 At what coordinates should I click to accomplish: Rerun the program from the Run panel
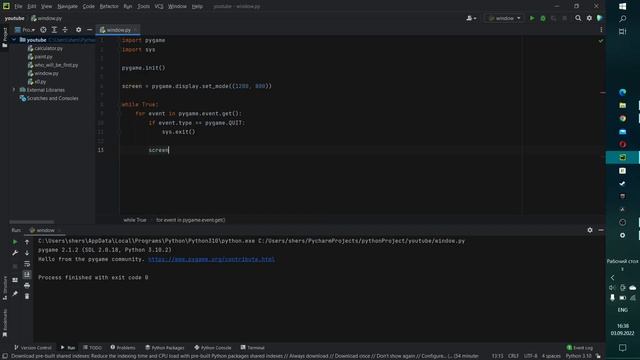point(15,242)
